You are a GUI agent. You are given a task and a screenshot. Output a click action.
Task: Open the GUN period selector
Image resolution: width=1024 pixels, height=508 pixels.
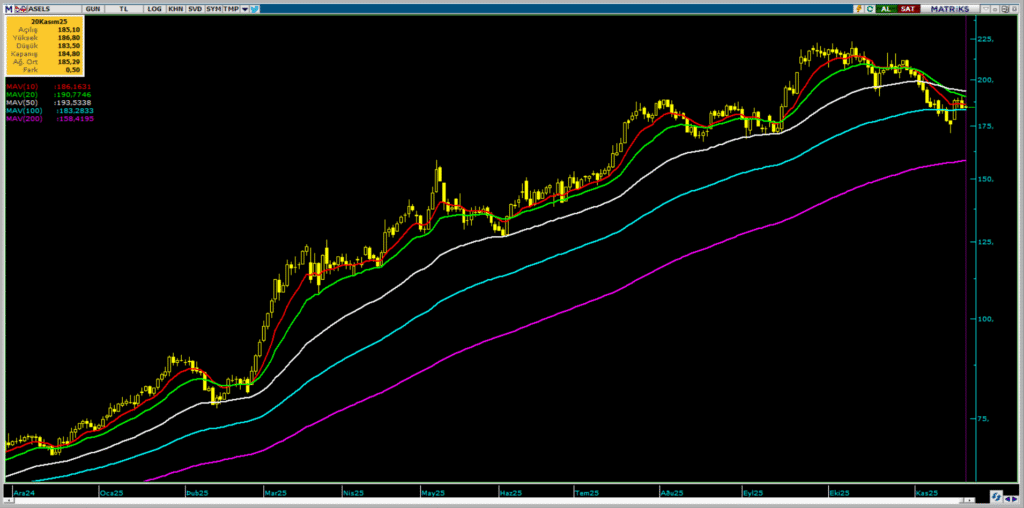tap(92, 8)
